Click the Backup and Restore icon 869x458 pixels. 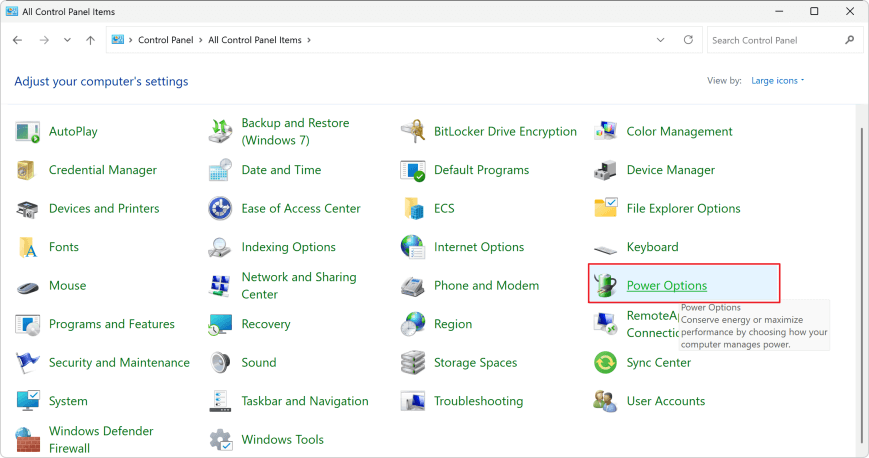click(x=220, y=132)
